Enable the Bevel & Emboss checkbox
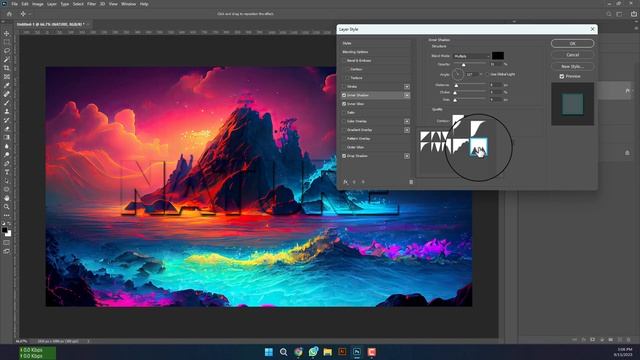Screen dimensions: 640x360 [x=344, y=60]
